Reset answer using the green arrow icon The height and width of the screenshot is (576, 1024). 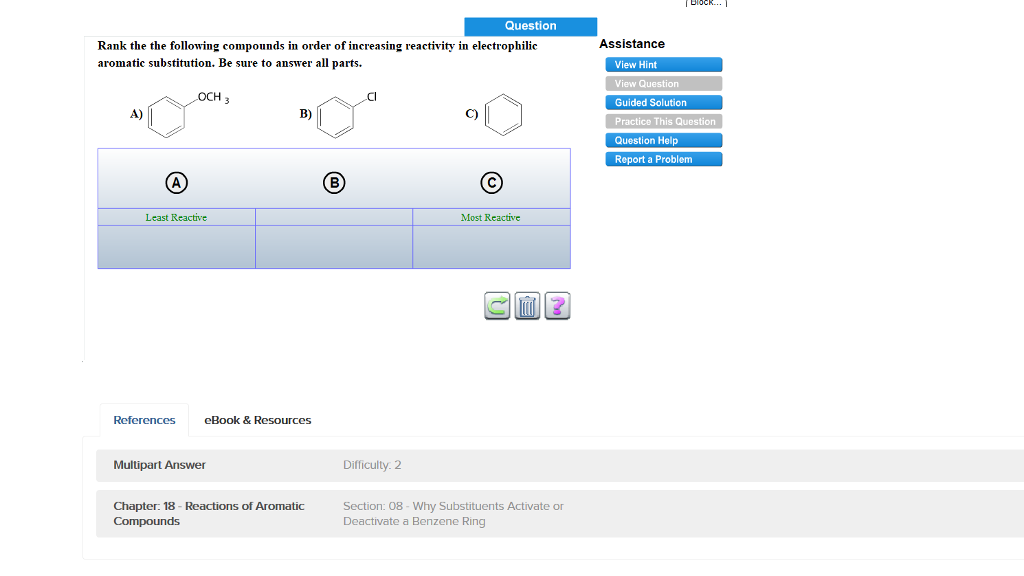point(497,306)
